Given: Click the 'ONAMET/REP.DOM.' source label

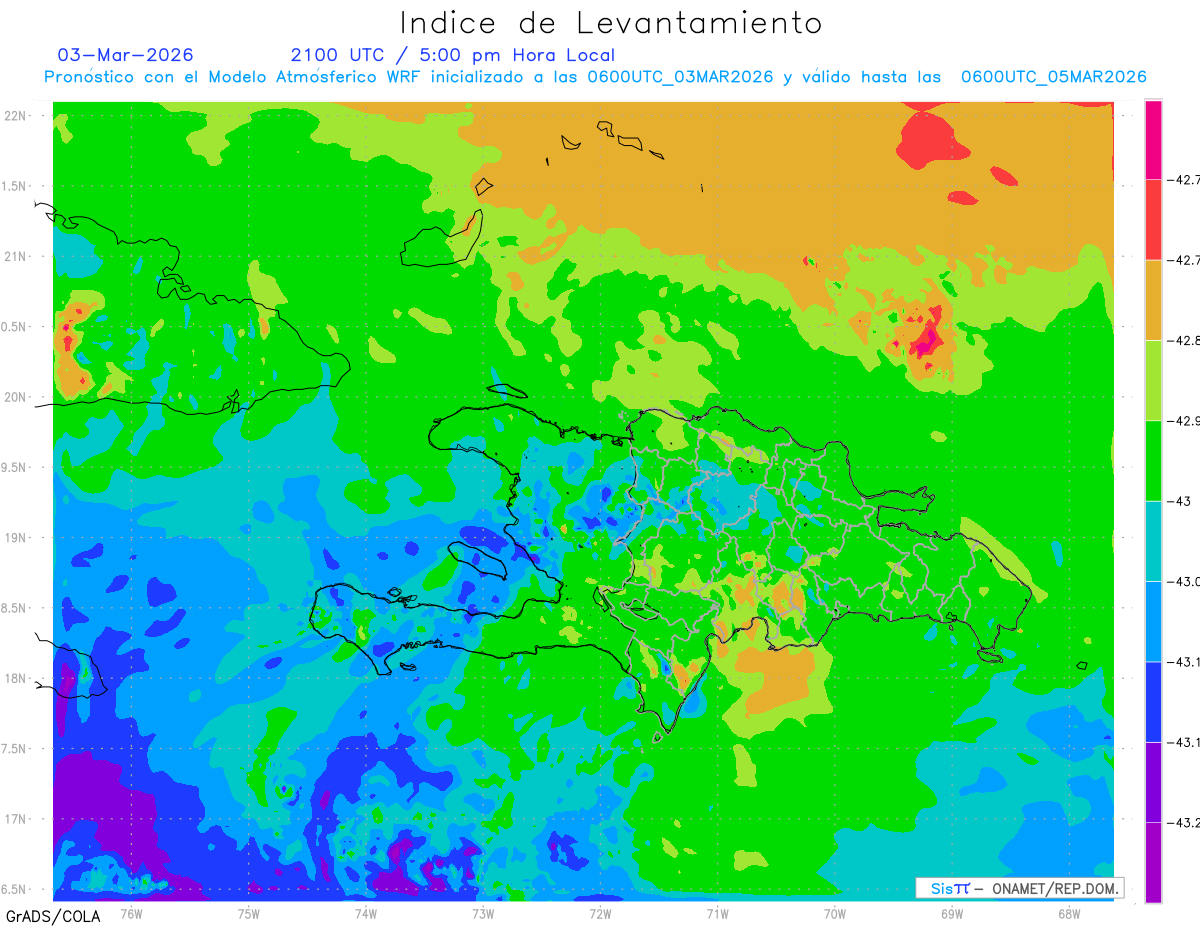Looking at the screenshot, I should [1054, 888].
